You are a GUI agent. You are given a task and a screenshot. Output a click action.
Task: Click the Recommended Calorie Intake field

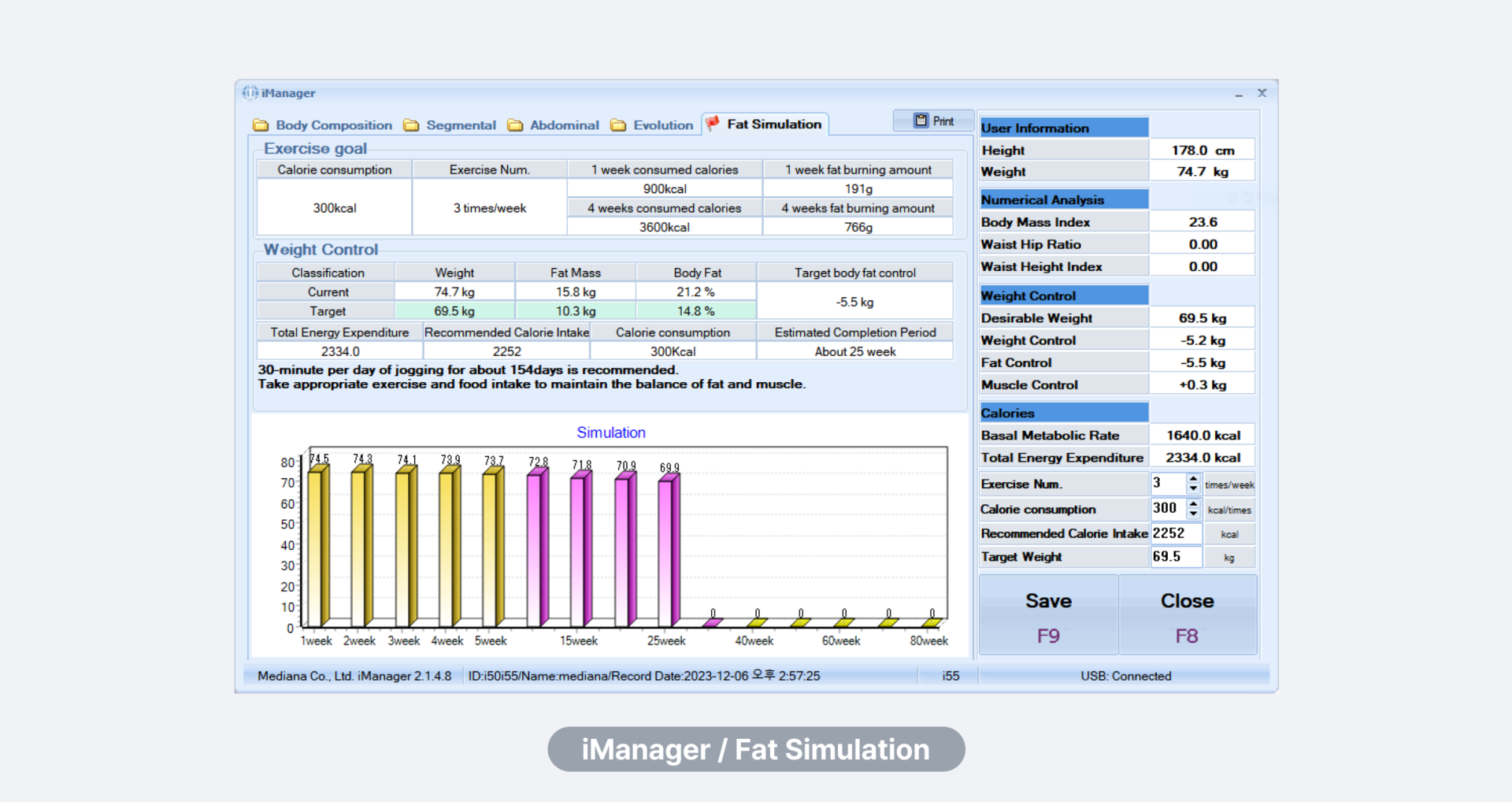click(1176, 533)
